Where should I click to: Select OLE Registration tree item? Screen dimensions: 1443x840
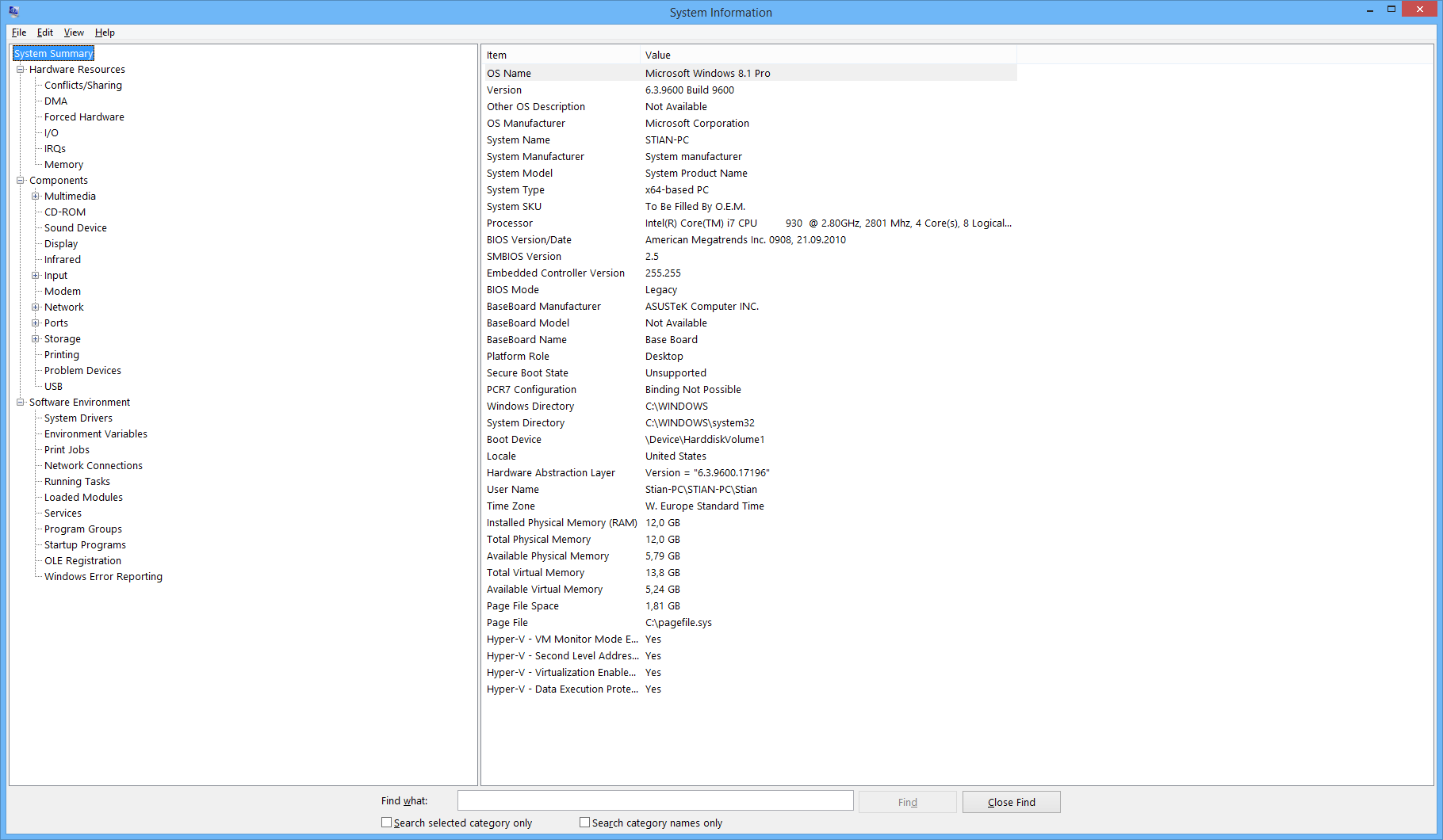82,561
